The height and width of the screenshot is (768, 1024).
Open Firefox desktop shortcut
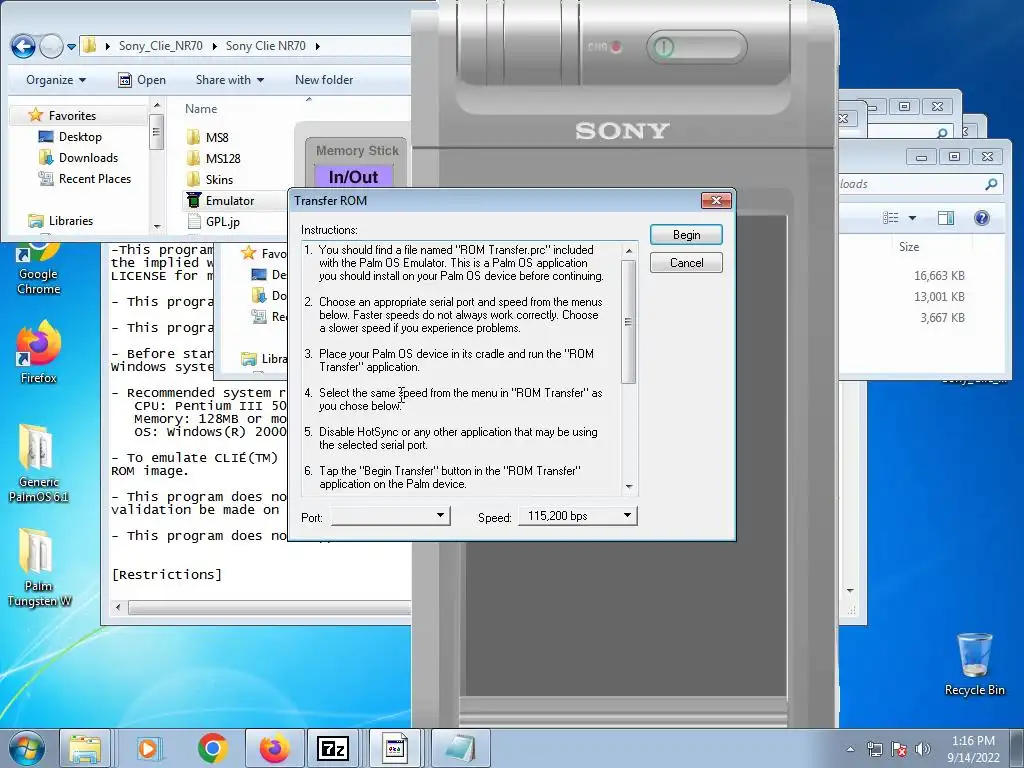point(39,353)
